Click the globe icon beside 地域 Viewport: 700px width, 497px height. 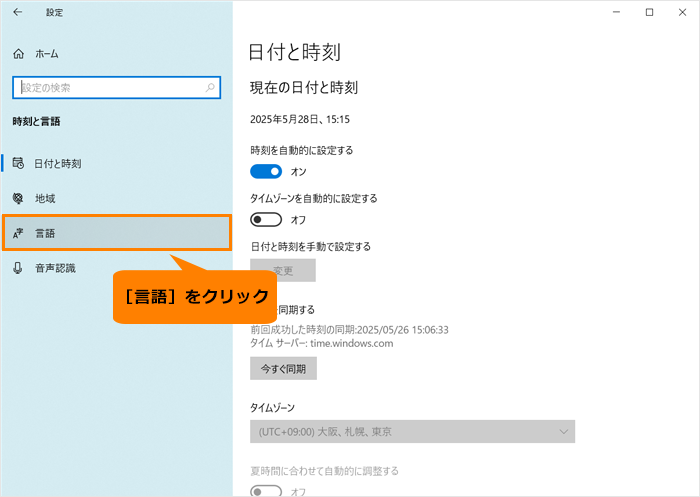18,198
